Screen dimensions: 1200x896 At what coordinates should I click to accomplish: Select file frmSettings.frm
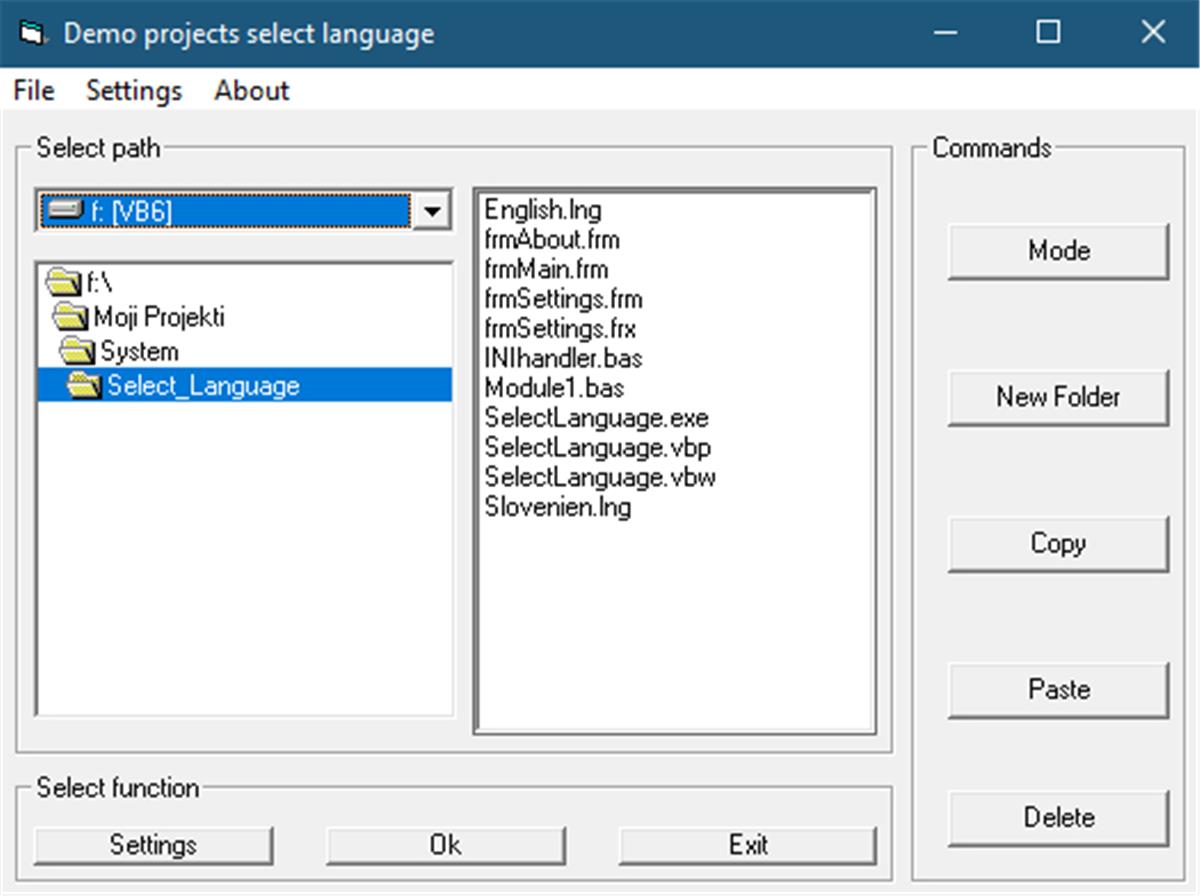tap(563, 299)
